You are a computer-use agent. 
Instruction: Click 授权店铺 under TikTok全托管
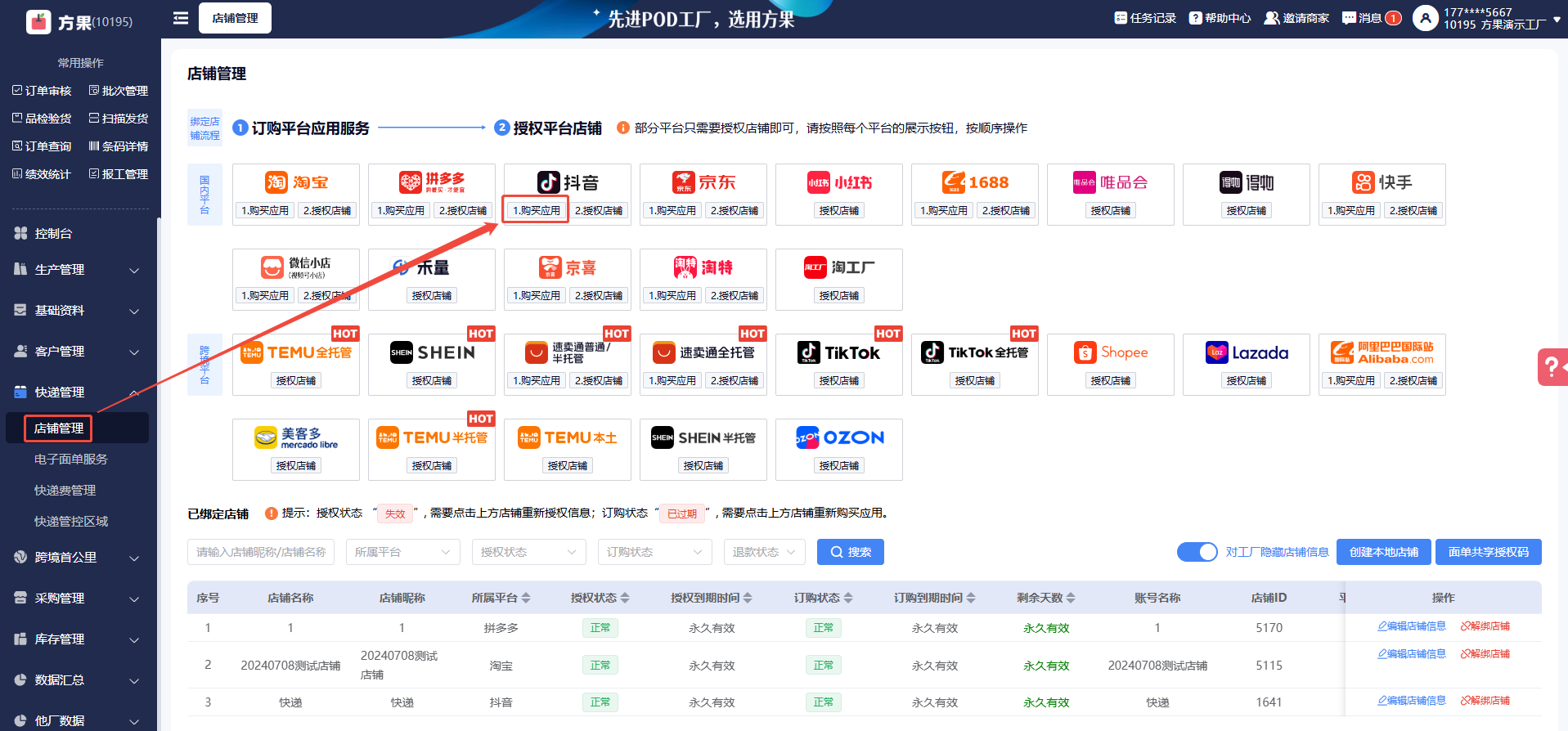[x=975, y=380]
